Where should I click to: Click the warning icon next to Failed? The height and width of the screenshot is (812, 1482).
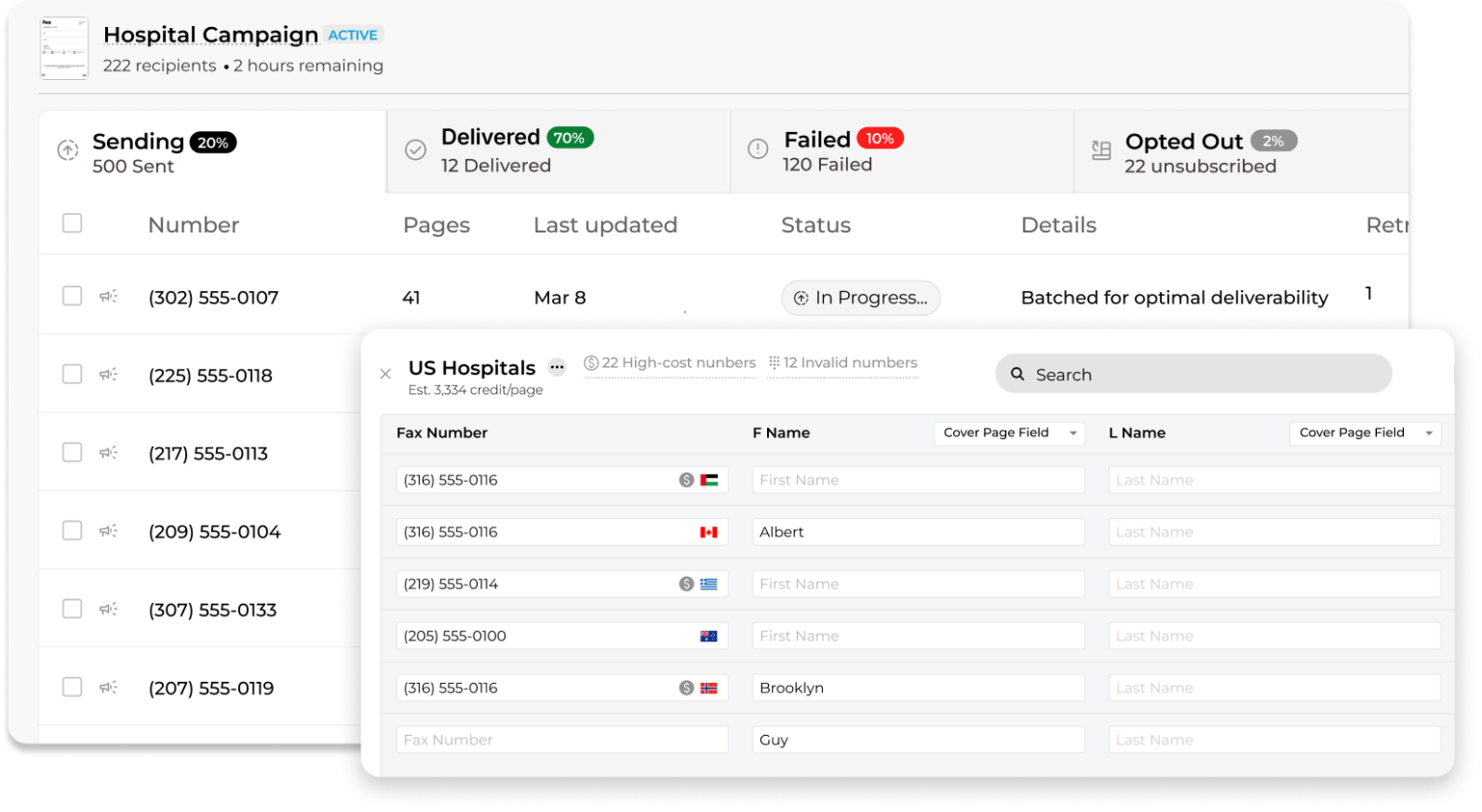[757, 150]
